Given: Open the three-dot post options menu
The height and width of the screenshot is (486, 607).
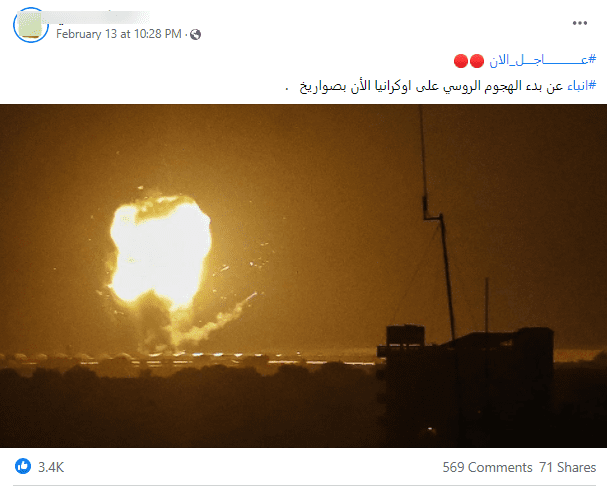Looking at the screenshot, I should pyautogui.click(x=580, y=23).
